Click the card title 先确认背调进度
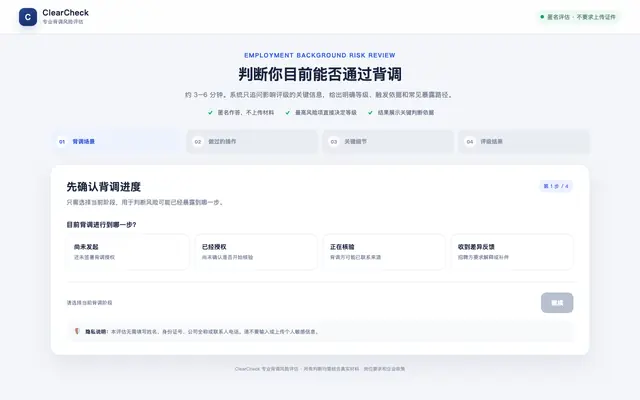The height and width of the screenshot is (400, 640). click(104, 187)
